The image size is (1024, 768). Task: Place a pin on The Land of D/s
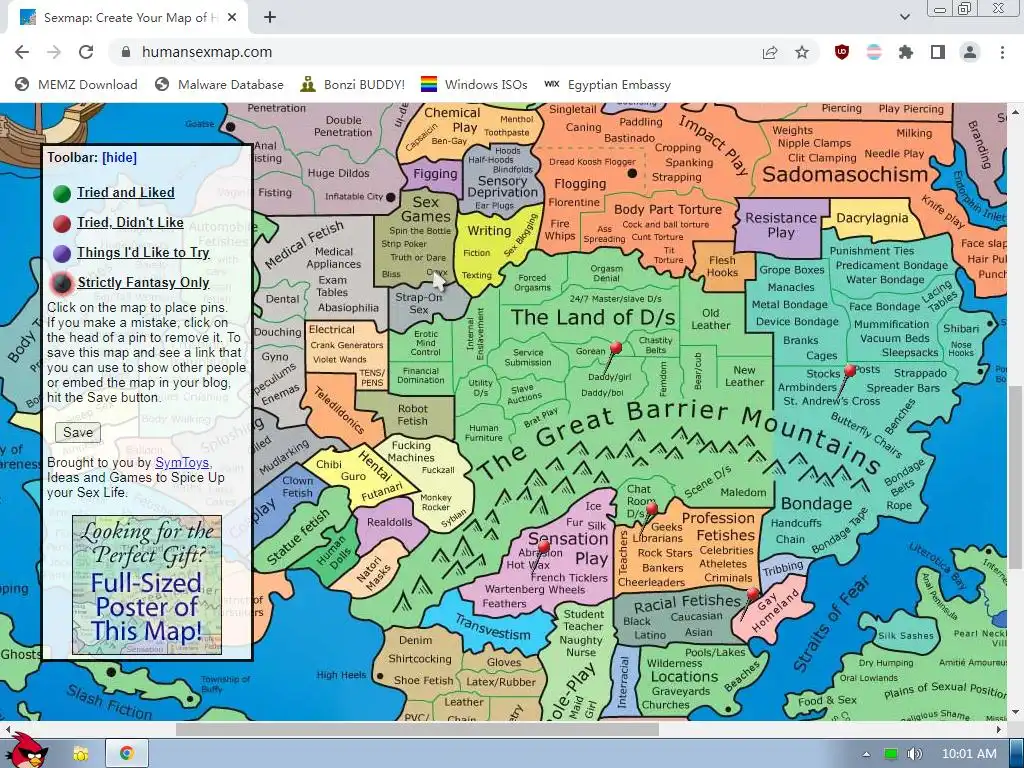[x=593, y=317]
